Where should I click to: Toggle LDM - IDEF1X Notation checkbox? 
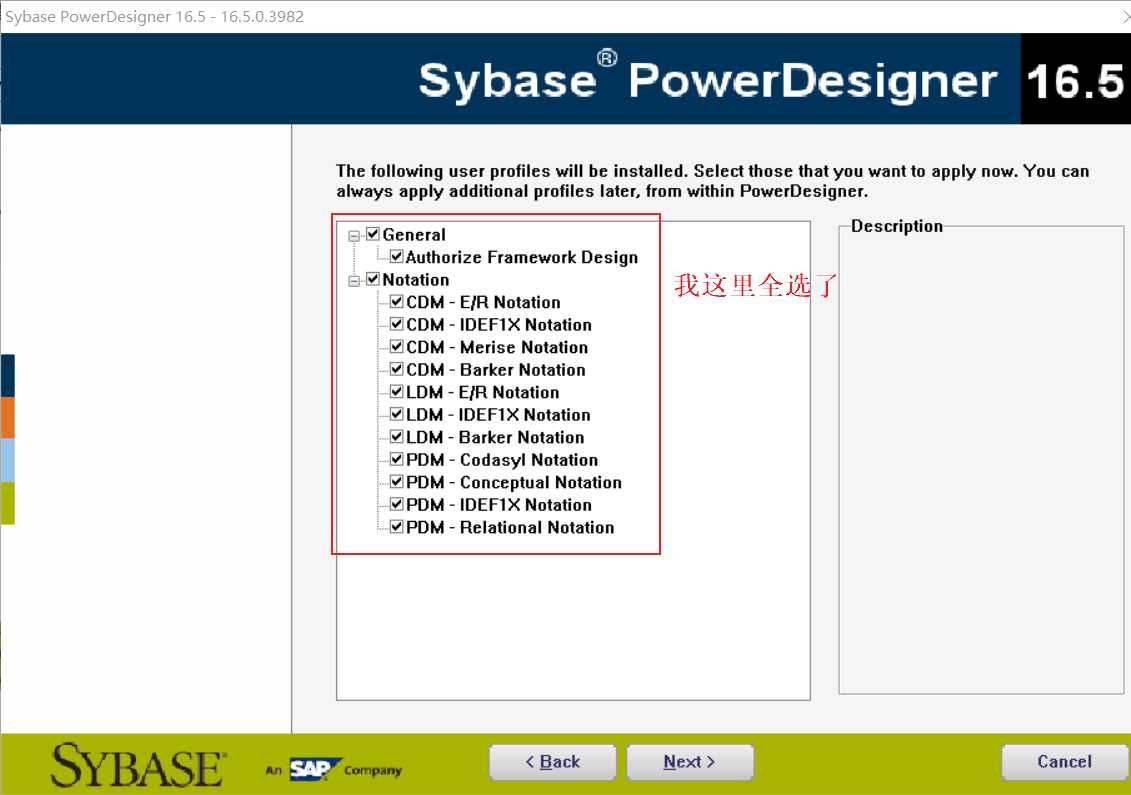pyautogui.click(x=397, y=414)
